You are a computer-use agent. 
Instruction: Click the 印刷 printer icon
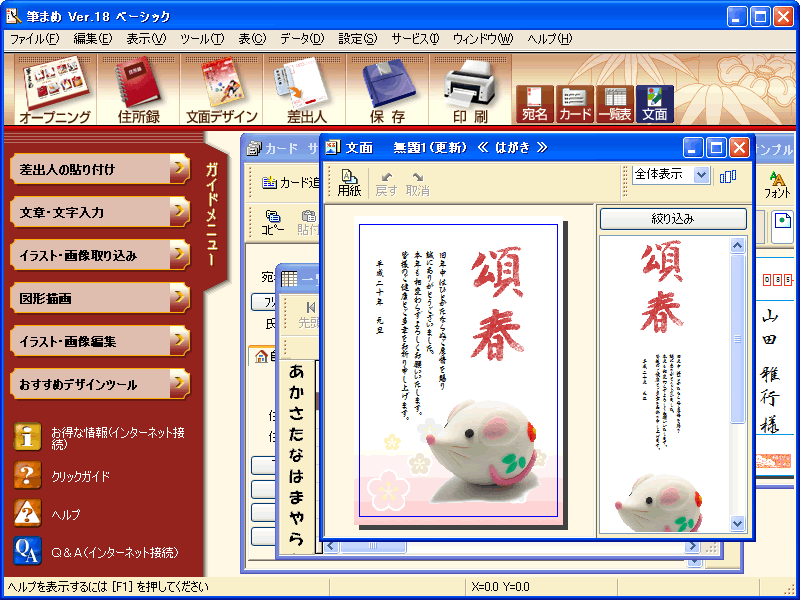(470, 90)
